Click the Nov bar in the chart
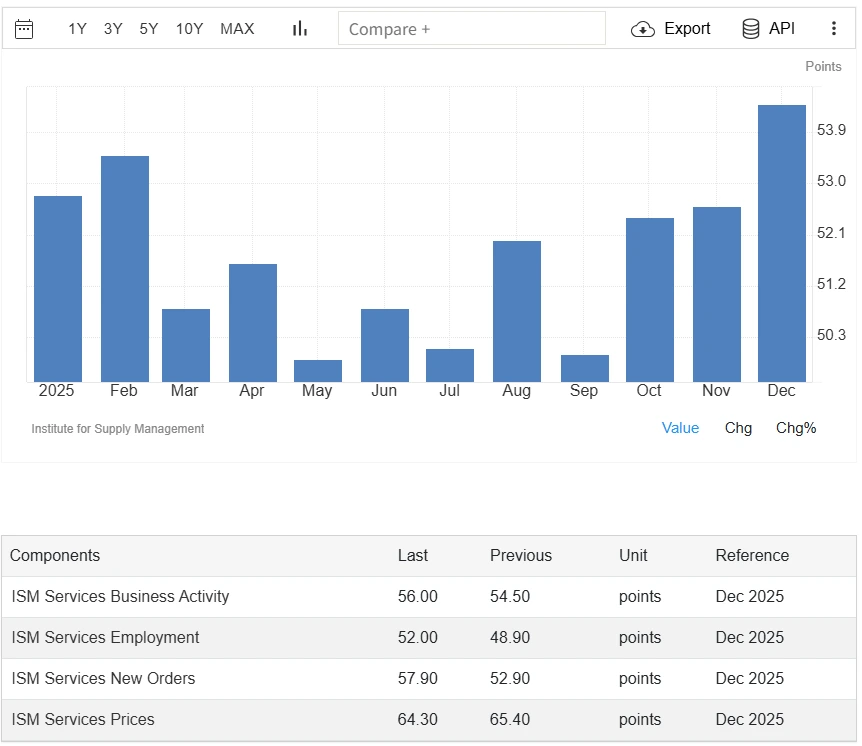The width and height of the screenshot is (862, 746). pyautogui.click(x=717, y=294)
